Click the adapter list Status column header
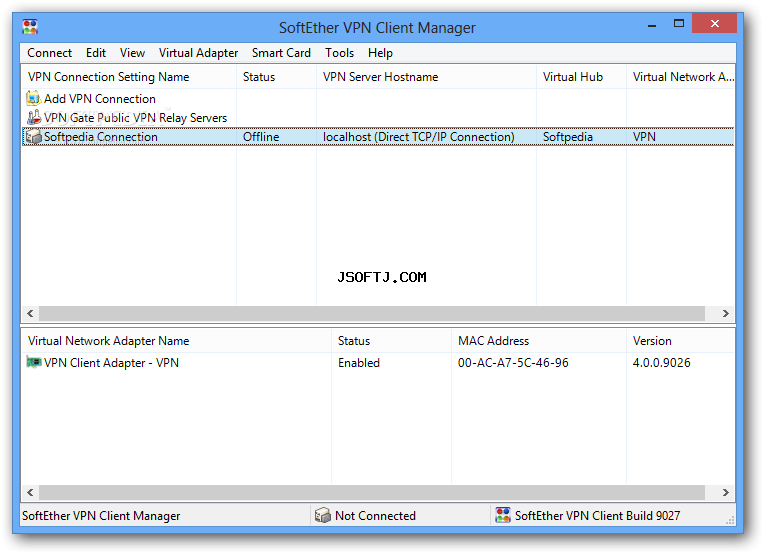764x554 pixels. pos(391,341)
